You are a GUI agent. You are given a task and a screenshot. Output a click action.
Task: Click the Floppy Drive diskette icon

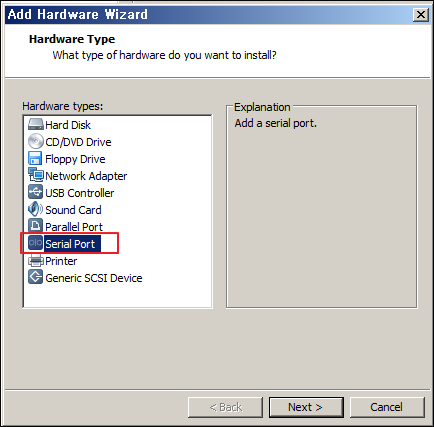point(35,158)
